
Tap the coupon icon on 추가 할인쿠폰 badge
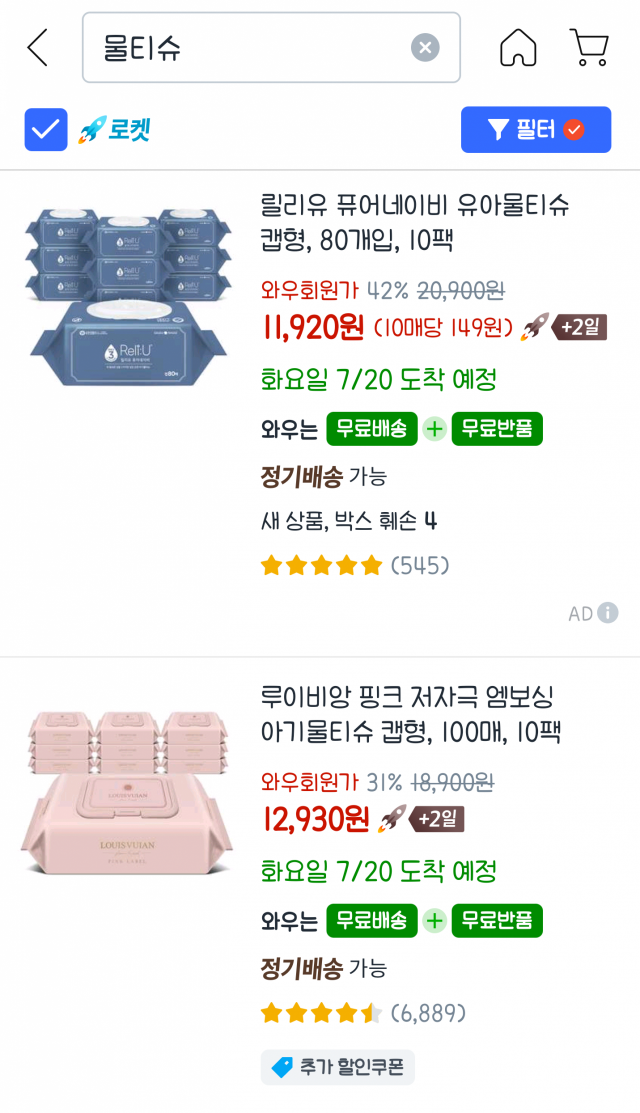point(285,1068)
